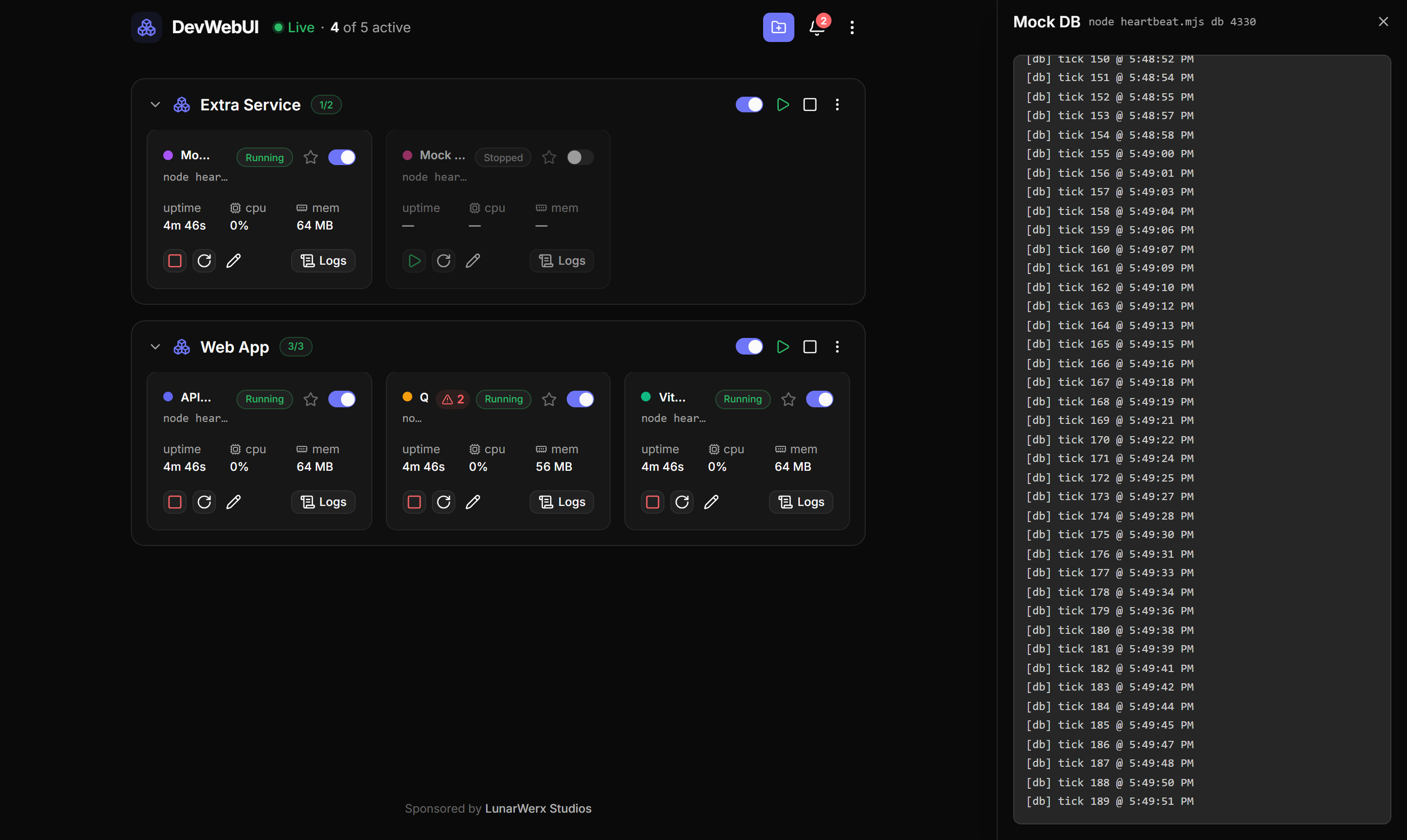1407x840 pixels.
Task: Collapse the Extra Service group
Action: tap(155, 105)
